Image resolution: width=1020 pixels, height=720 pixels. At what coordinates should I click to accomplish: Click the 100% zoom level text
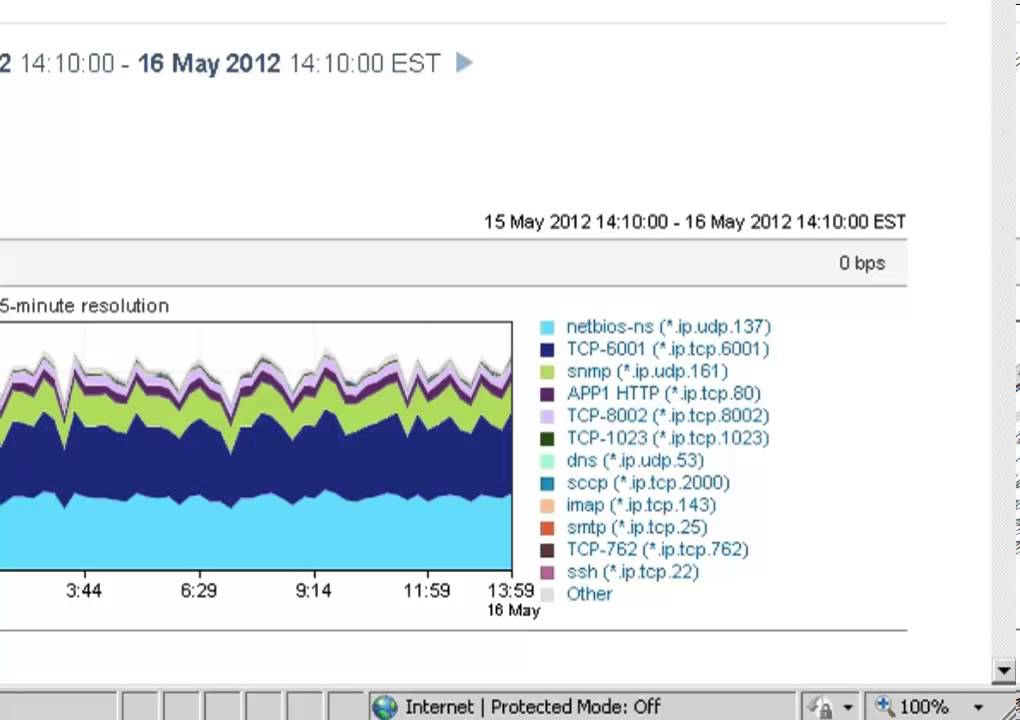tap(924, 707)
